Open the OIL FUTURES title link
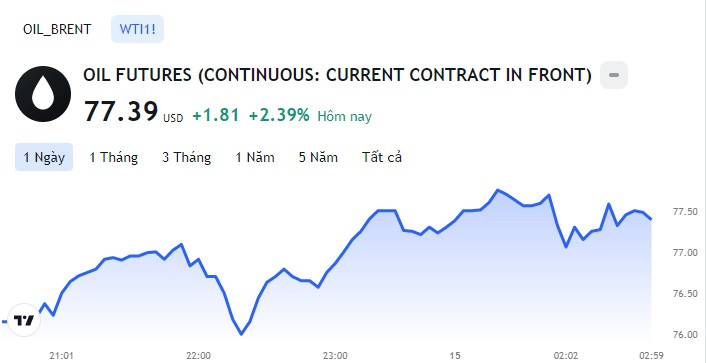 (x=337, y=75)
